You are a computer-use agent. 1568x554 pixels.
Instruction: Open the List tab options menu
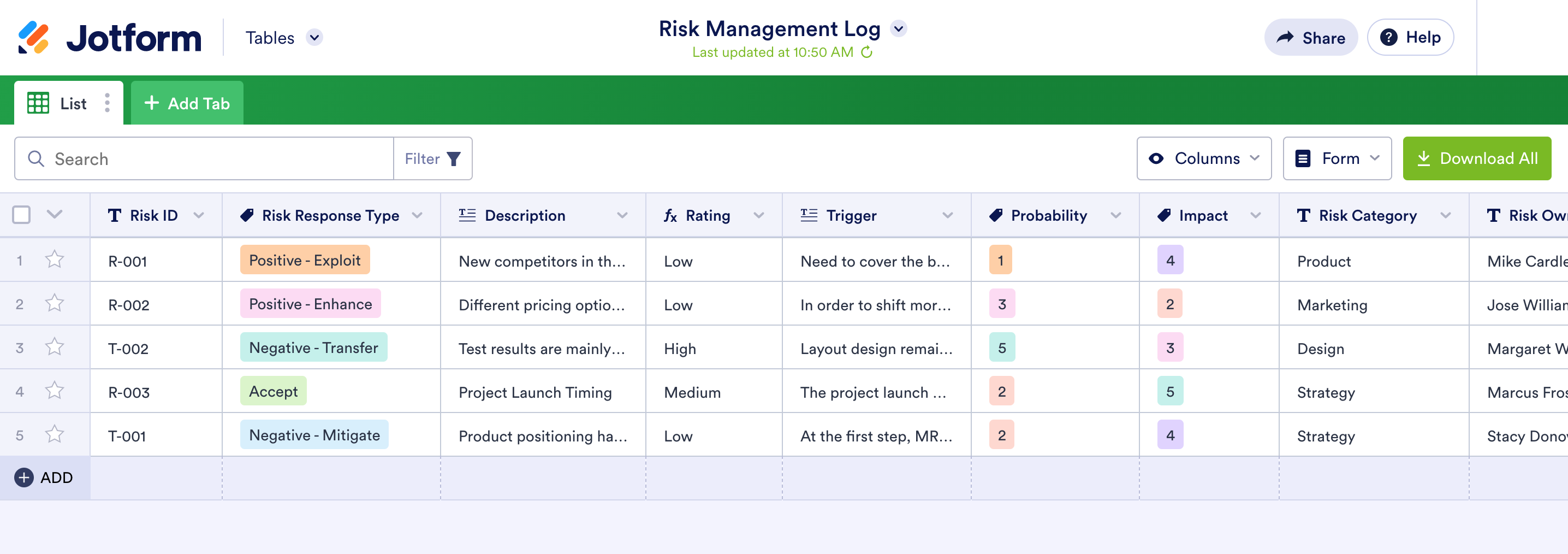coord(107,103)
